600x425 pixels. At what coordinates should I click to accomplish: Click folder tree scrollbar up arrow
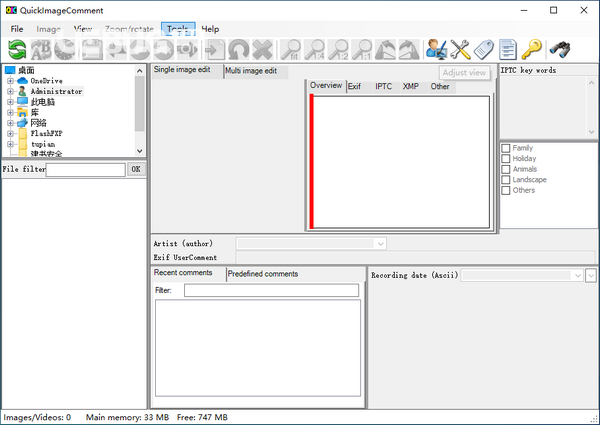[140, 71]
